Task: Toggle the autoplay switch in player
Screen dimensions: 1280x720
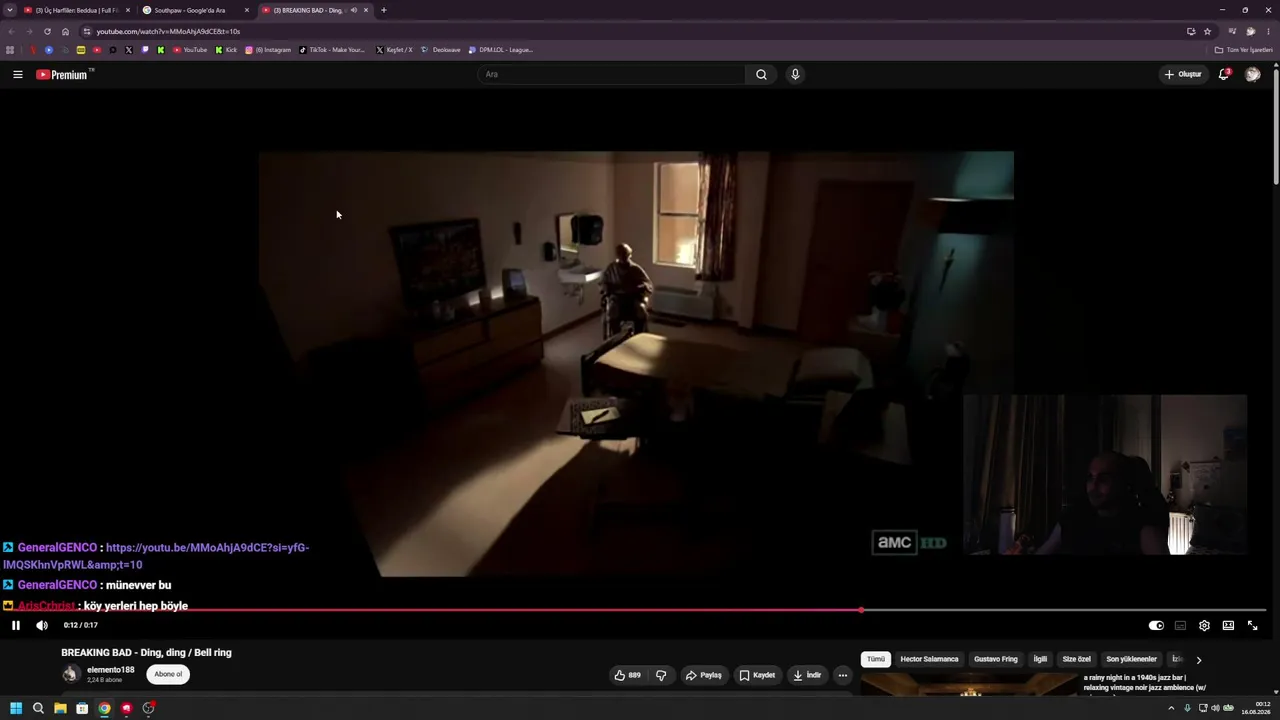Action: click(1156, 625)
